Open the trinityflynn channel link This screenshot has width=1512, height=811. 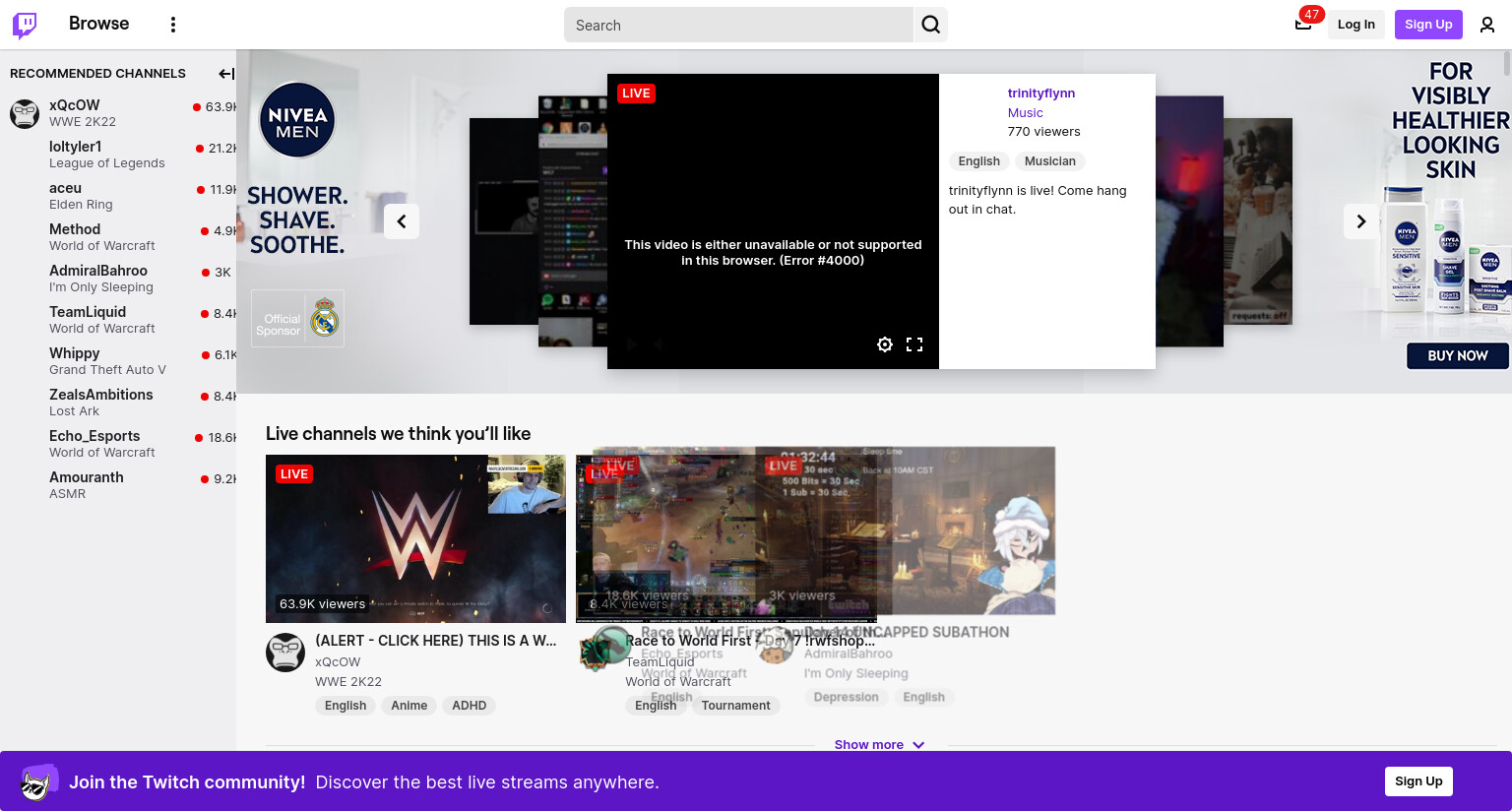(1040, 94)
